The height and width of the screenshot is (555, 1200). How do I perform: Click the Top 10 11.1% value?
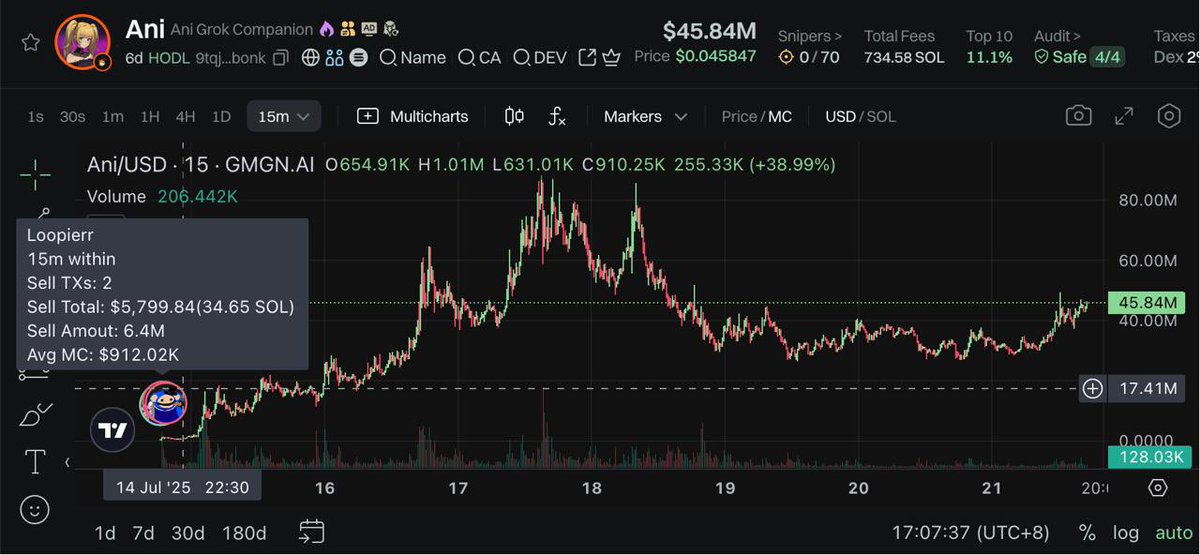coord(989,57)
